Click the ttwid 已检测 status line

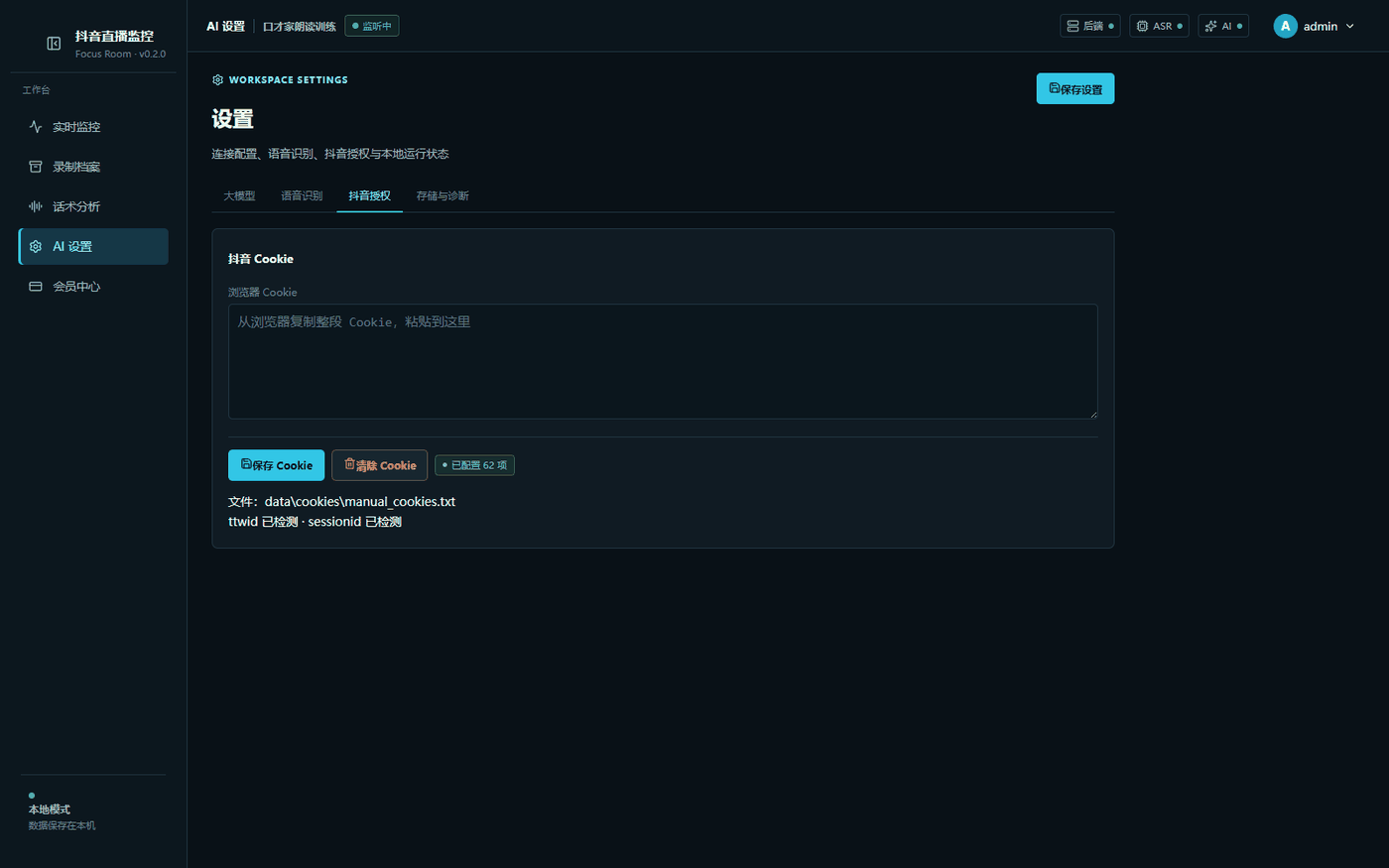click(315, 522)
